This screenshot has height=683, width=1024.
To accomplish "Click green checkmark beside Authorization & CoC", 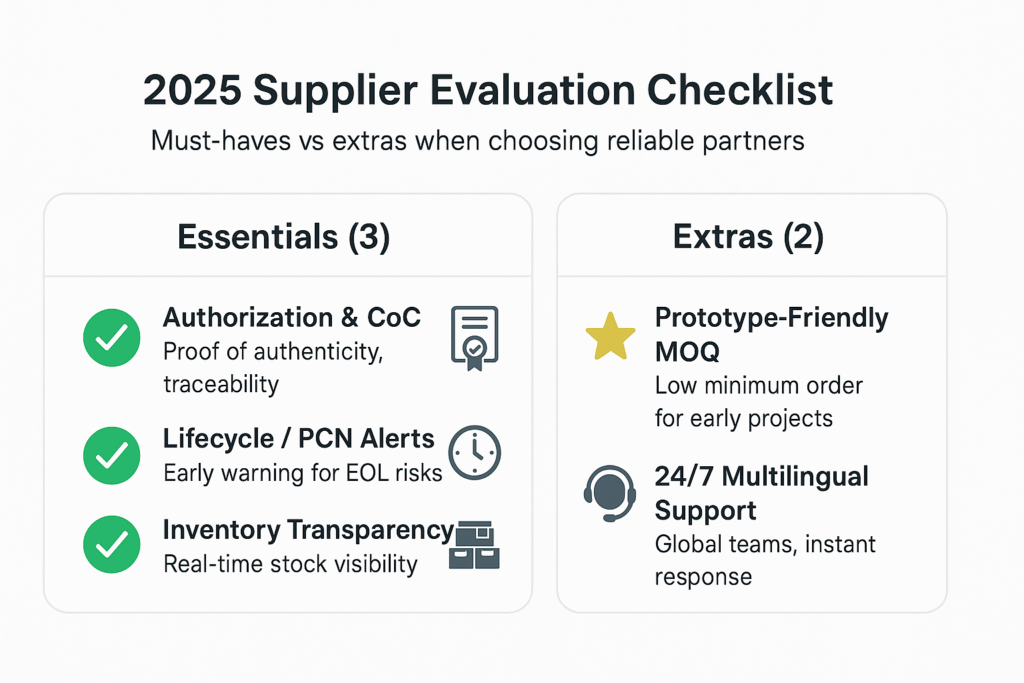I will (112, 338).
